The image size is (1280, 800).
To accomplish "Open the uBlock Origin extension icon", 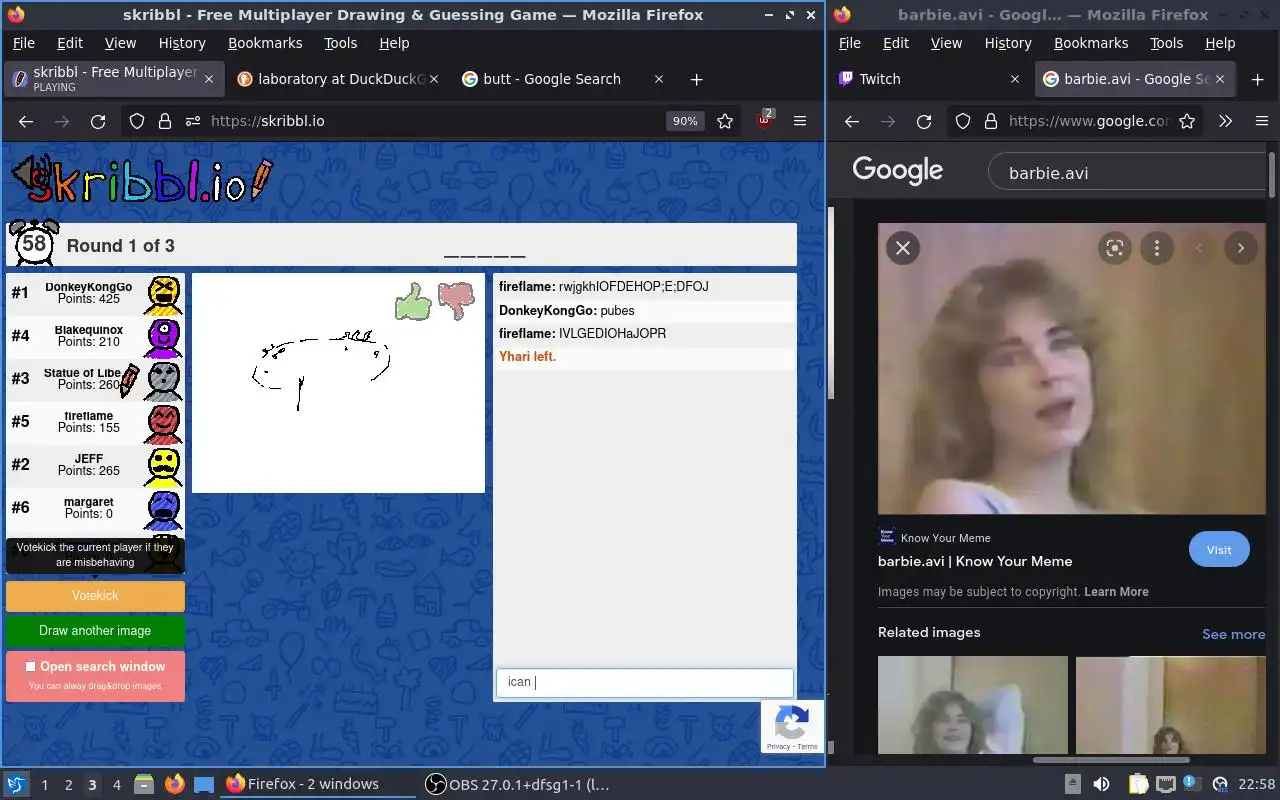I will click(765, 120).
